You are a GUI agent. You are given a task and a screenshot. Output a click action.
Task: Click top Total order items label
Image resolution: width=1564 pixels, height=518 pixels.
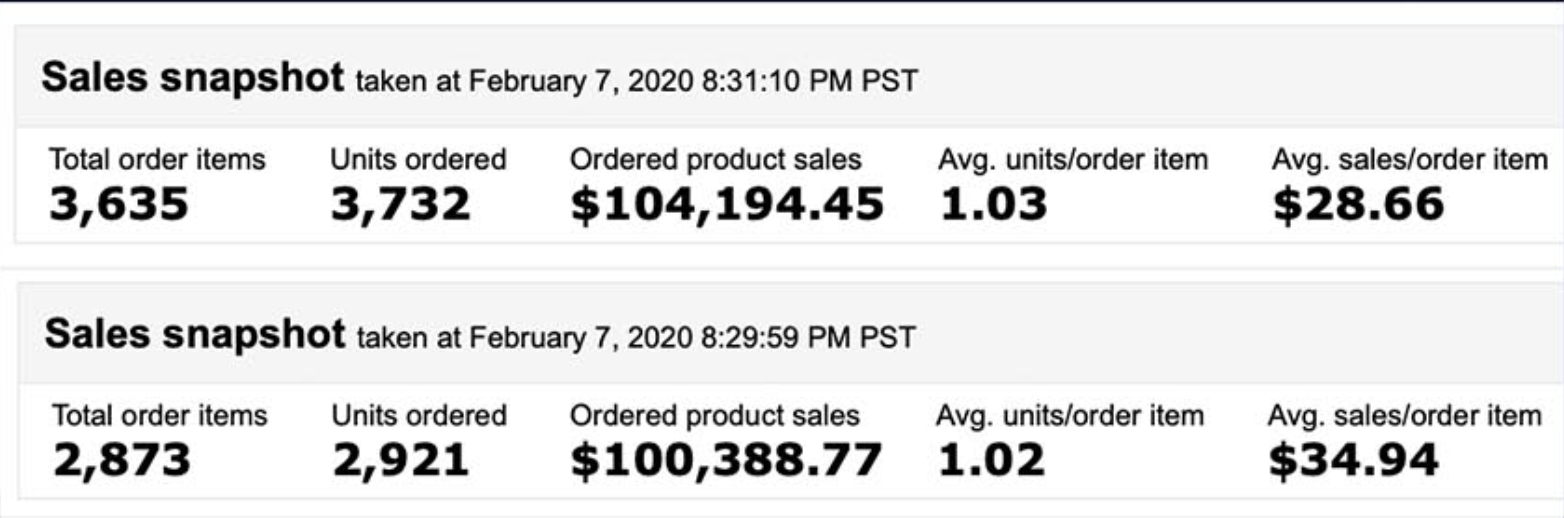pyautogui.click(x=157, y=159)
